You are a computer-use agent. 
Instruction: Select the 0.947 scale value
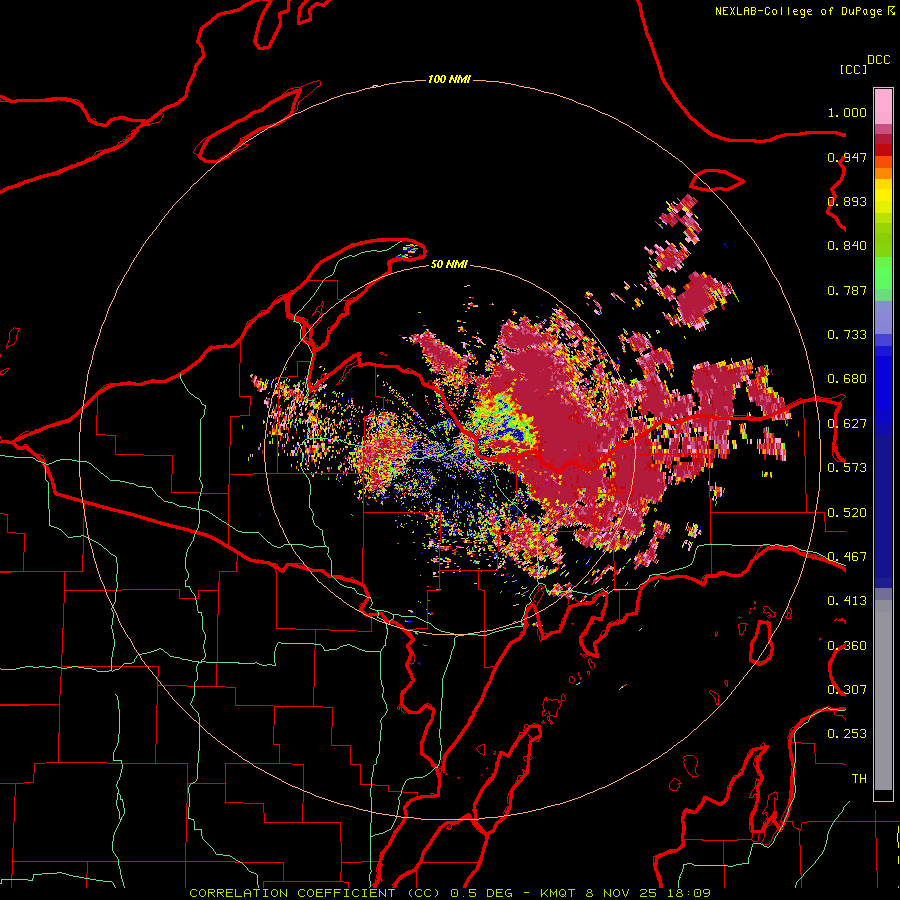(x=847, y=157)
